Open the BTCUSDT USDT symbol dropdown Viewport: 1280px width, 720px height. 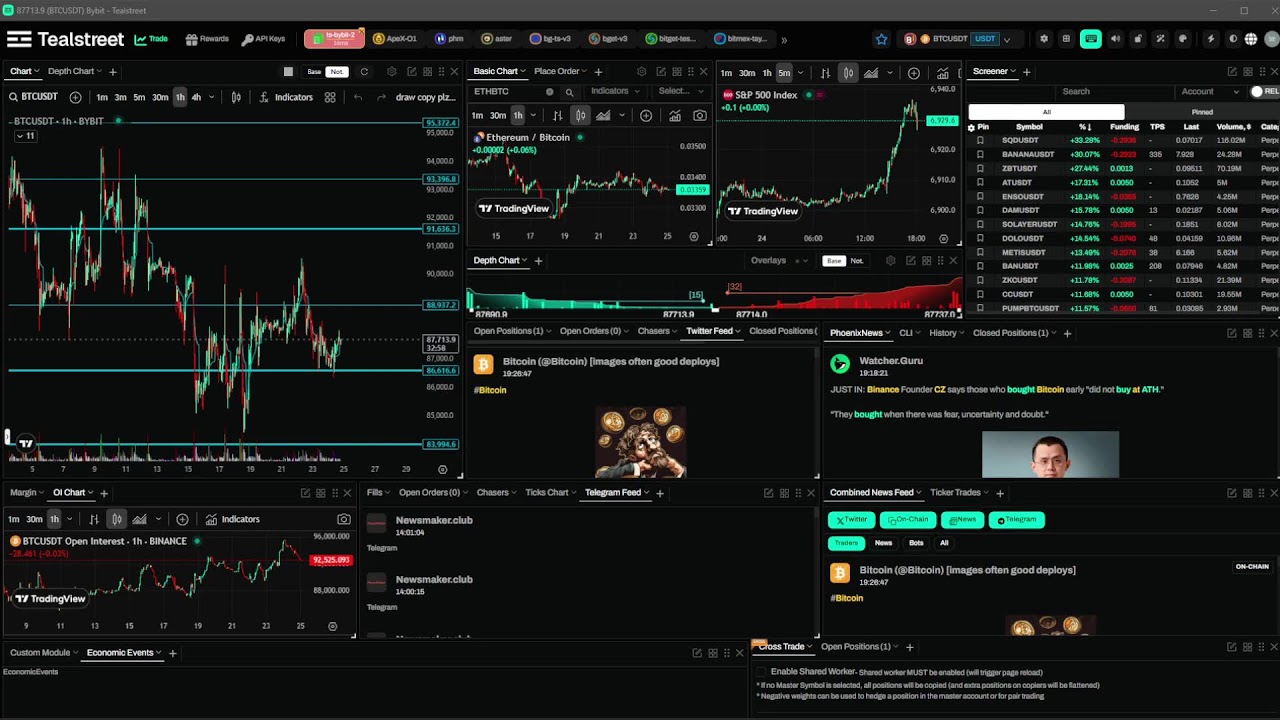(959, 39)
